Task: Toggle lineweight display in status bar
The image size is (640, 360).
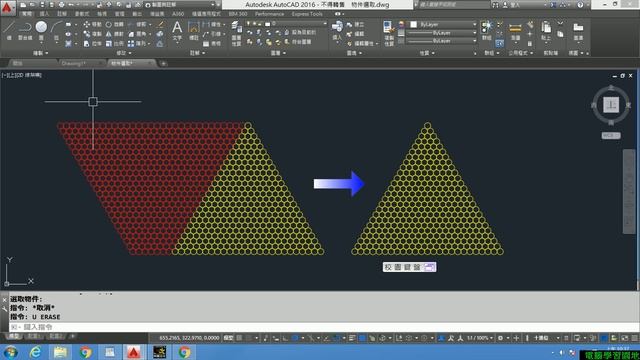Action: (x=352, y=338)
